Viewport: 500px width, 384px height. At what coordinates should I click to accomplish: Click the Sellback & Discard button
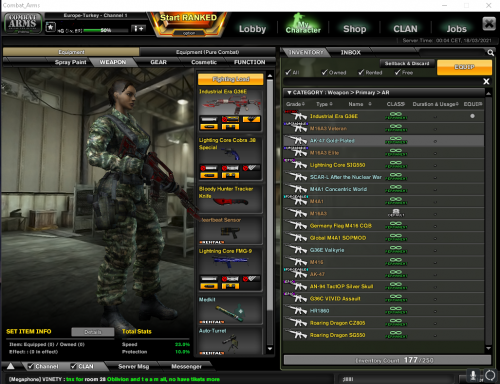coord(407,63)
